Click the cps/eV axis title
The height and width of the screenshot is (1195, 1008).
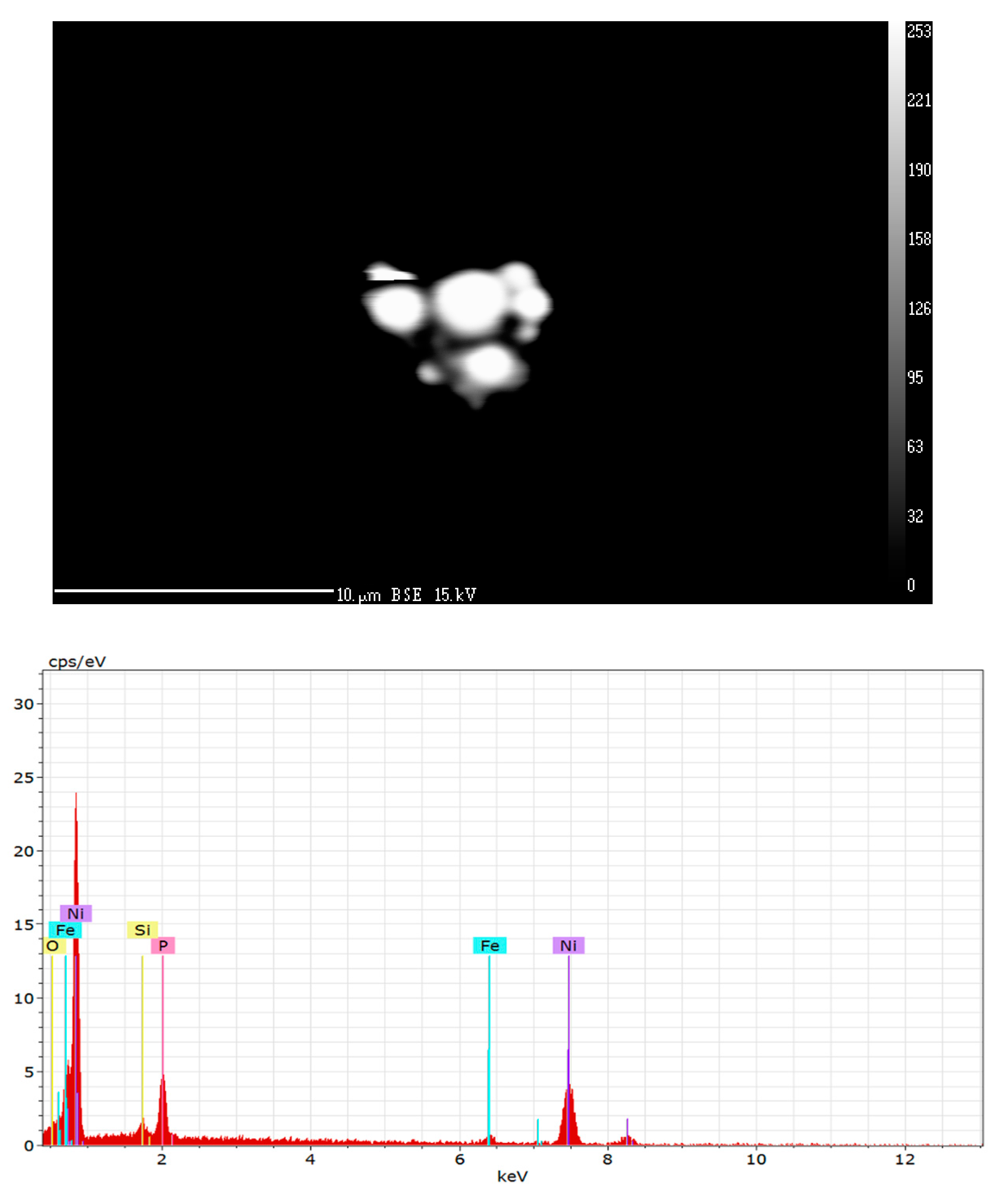click(77, 661)
